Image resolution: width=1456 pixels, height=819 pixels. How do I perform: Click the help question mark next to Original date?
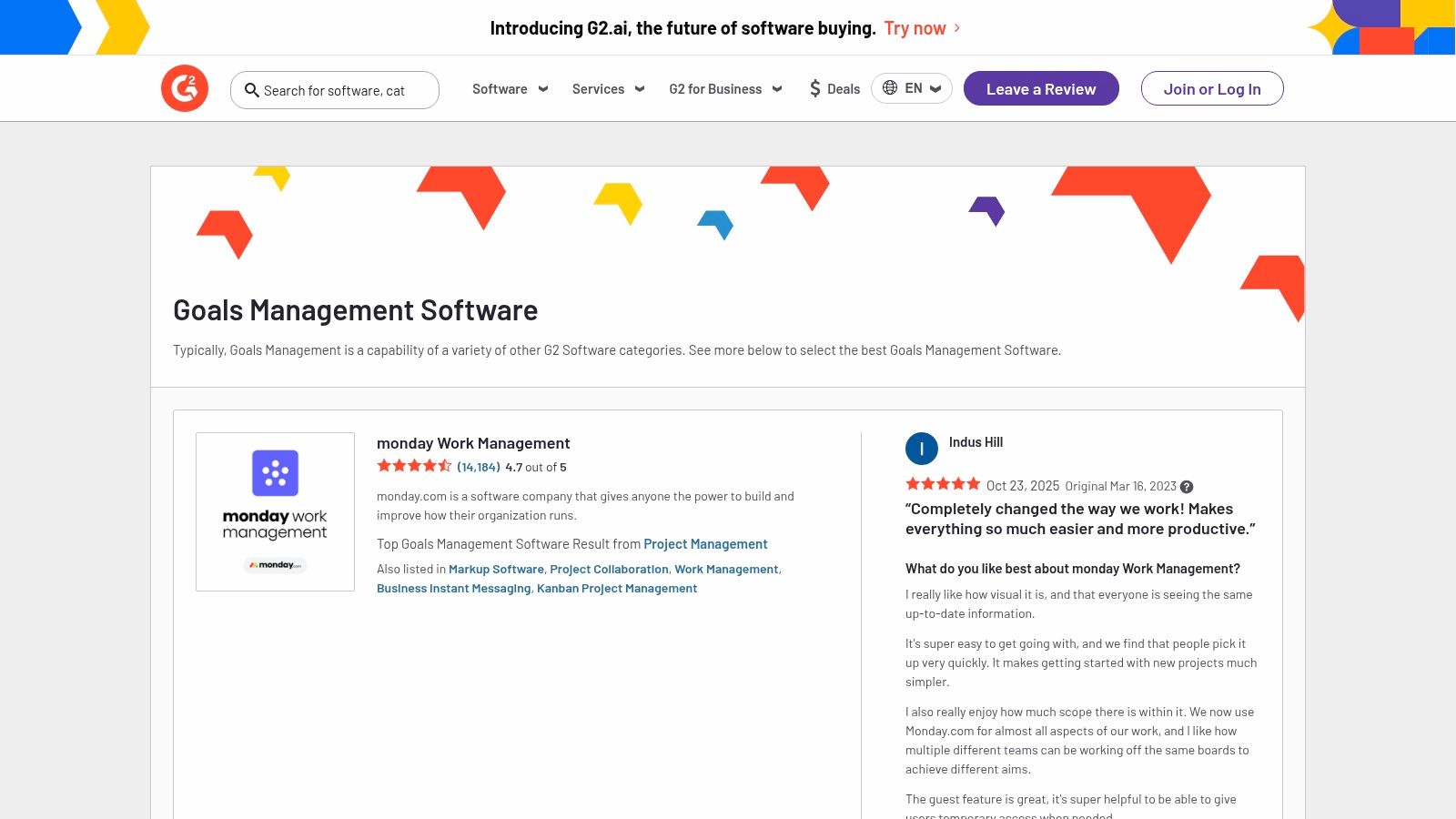[x=1187, y=487]
